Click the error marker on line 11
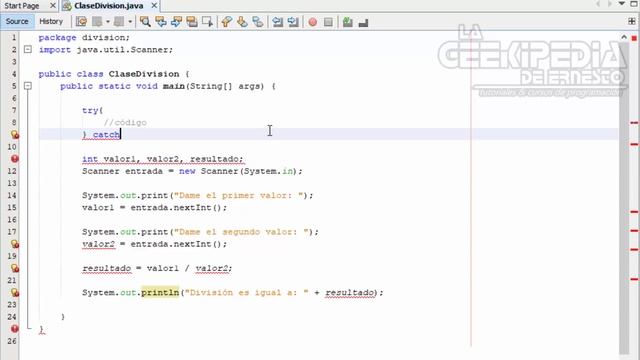This screenshot has height=360, width=640. pyautogui.click(x=15, y=159)
